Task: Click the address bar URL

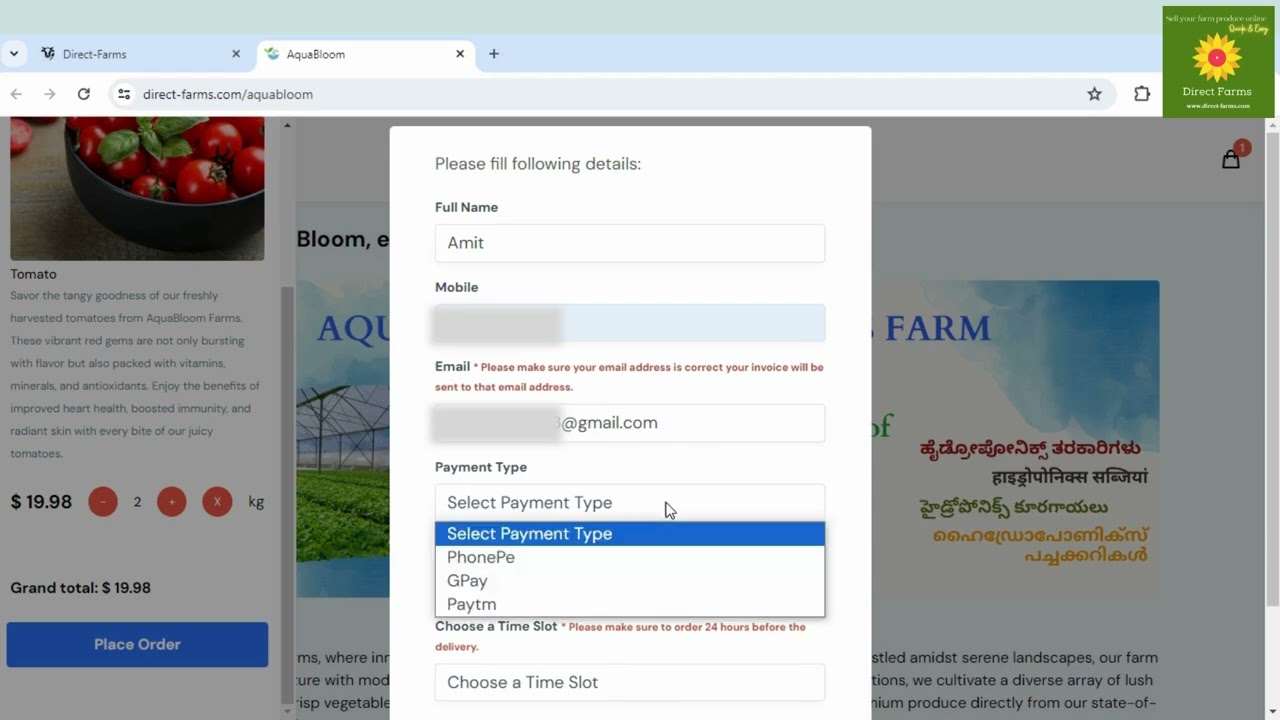Action: 228,94
